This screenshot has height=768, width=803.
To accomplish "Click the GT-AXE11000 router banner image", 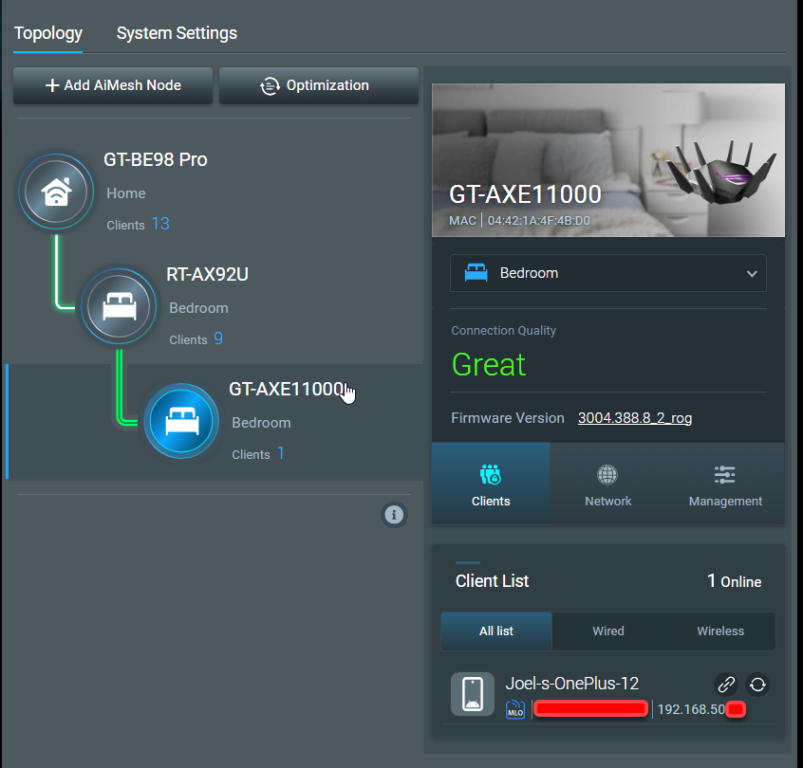I will (608, 160).
